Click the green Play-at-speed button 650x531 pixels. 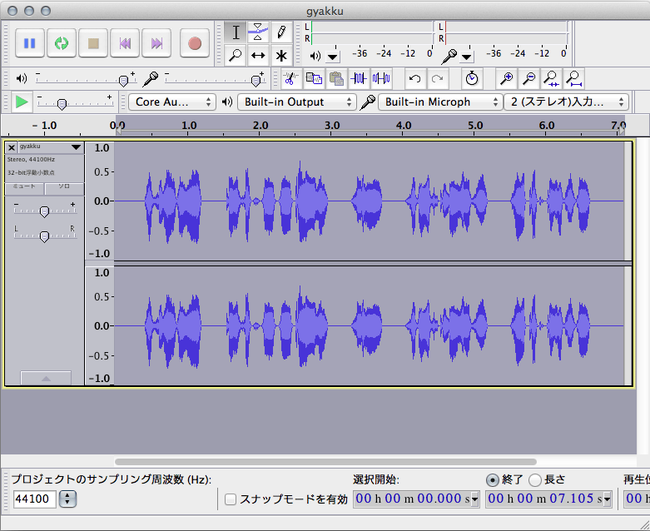(21, 102)
